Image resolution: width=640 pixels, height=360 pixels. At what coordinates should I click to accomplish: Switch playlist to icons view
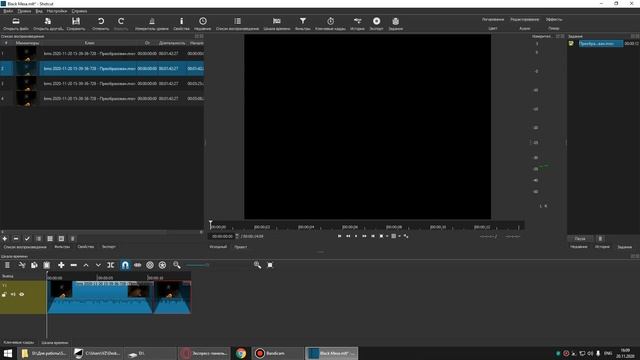61,239
